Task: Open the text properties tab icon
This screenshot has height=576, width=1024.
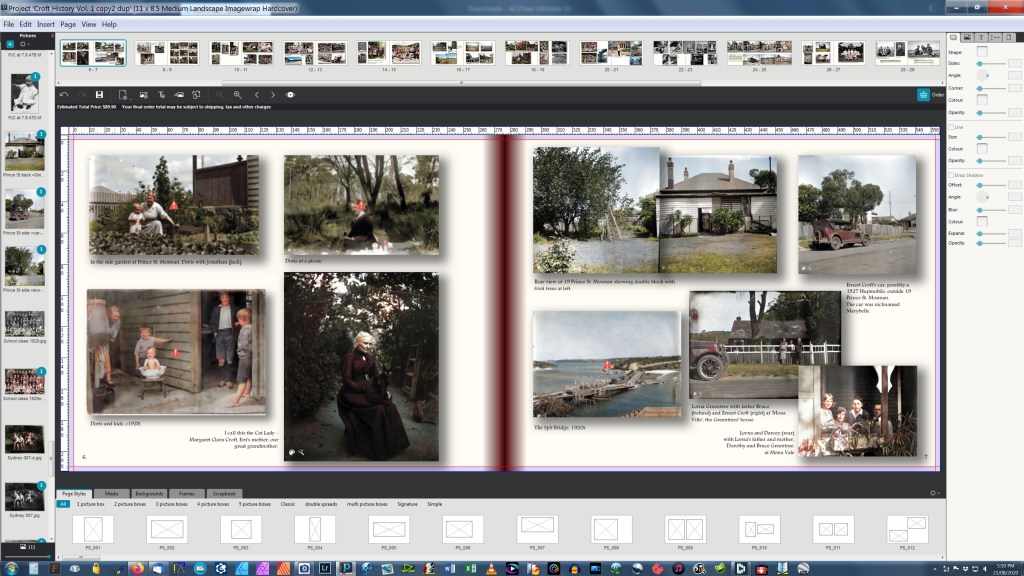Action: 981,37
